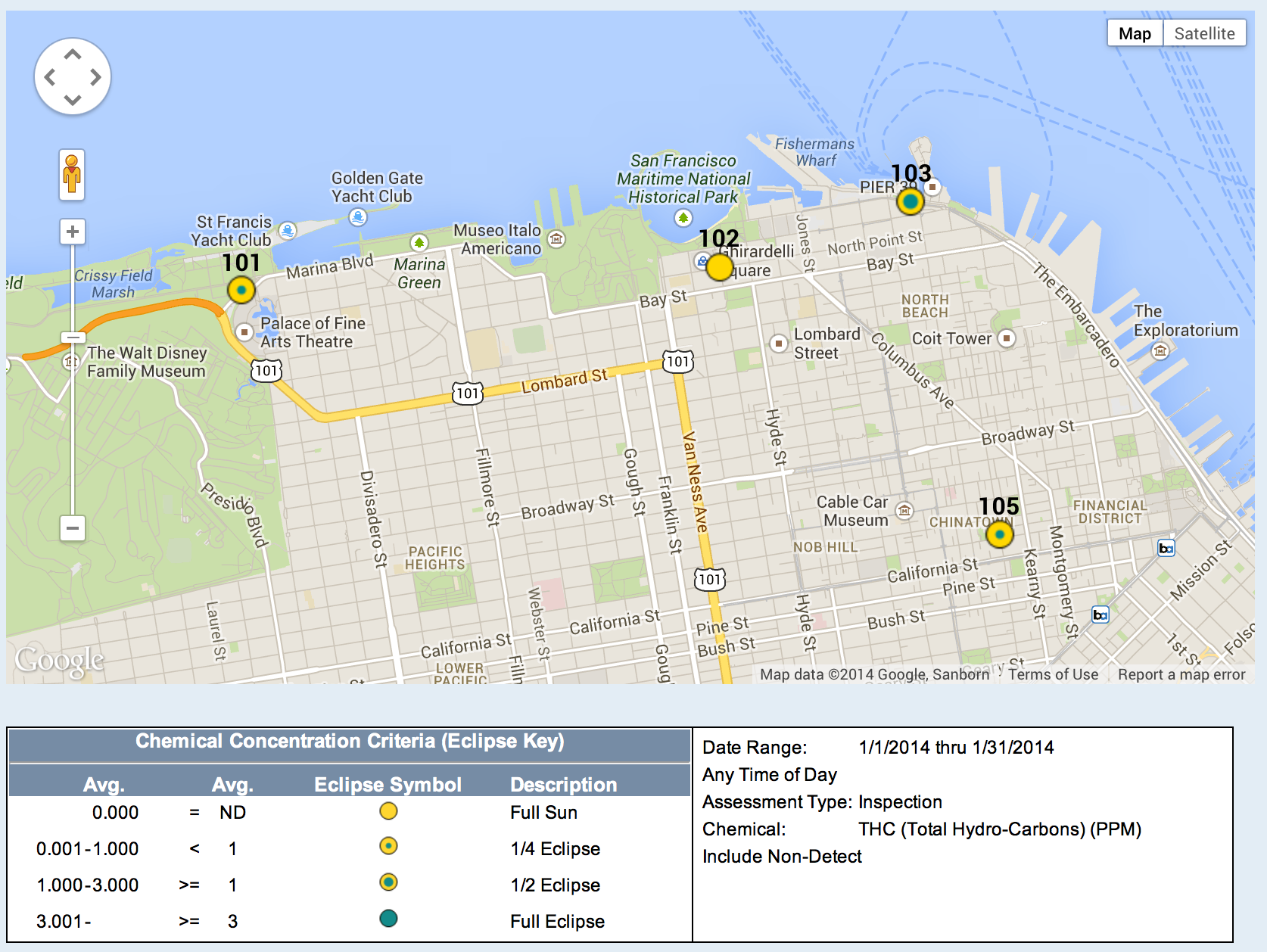This screenshot has height=952, width=1267.
Task: Pan the map down with arrow
Action: (73, 99)
